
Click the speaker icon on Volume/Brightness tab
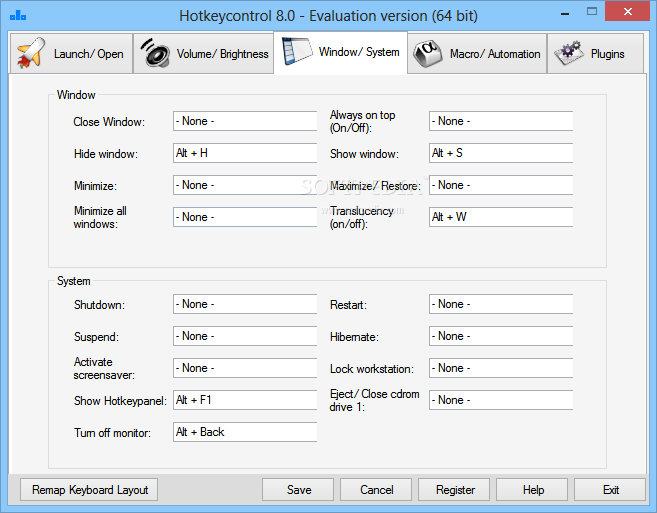point(155,53)
